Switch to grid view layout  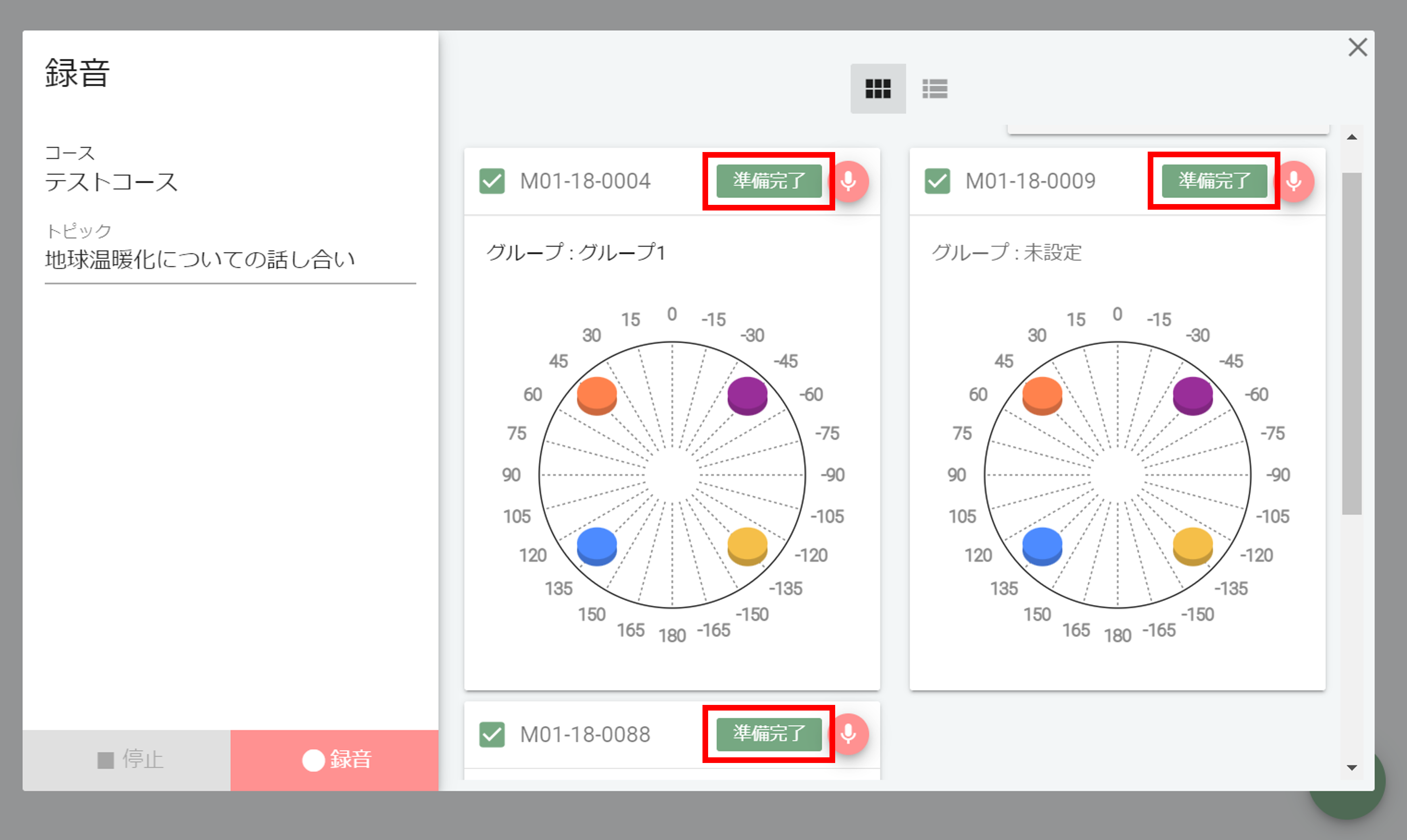[878, 88]
